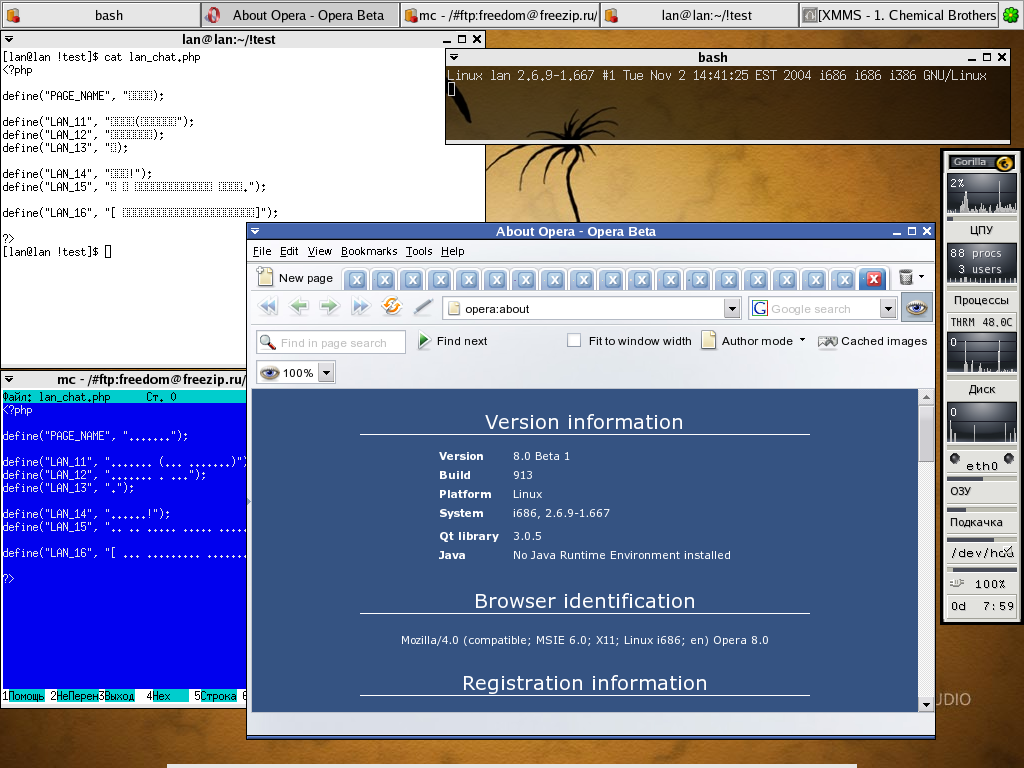Open Opera's Edit menu
The height and width of the screenshot is (768, 1024).
[x=289, y=251]
